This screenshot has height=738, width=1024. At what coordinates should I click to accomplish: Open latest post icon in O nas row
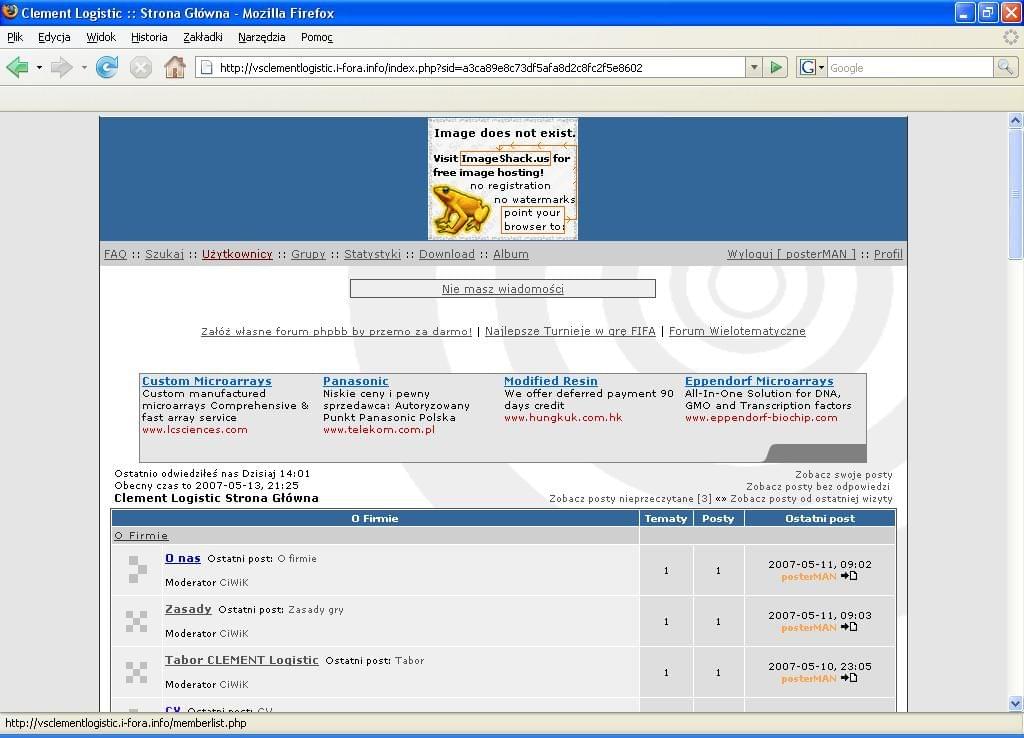[849, 576]
